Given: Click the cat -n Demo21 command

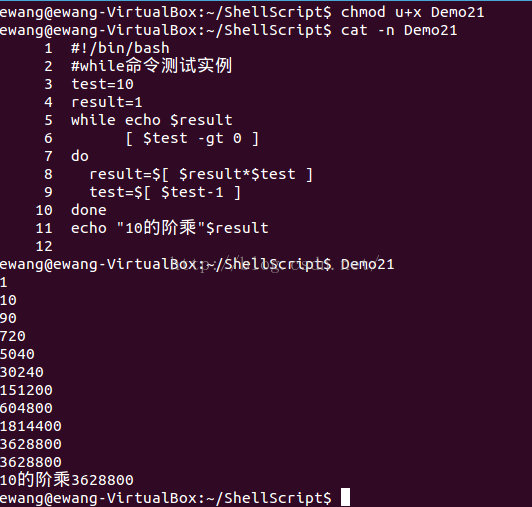Looking at the screenshot, I should [399, 31].
